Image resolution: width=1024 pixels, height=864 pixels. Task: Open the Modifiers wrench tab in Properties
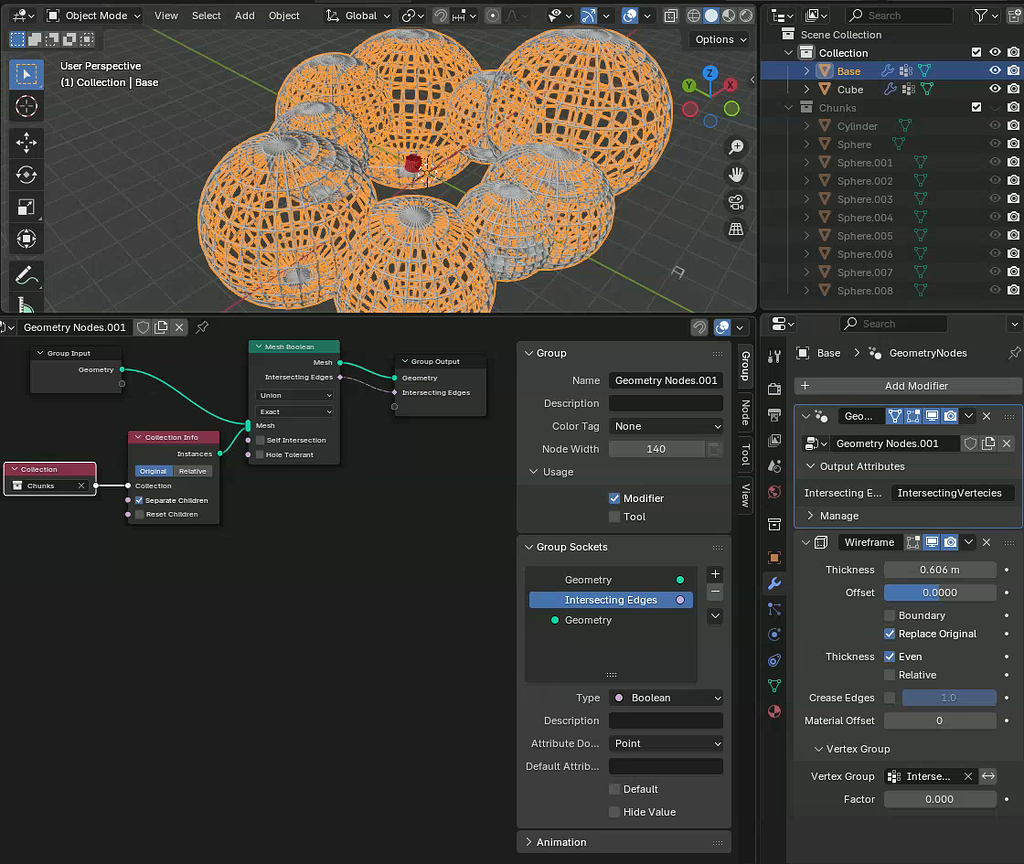pyautogui.click(x=775, y=583)
